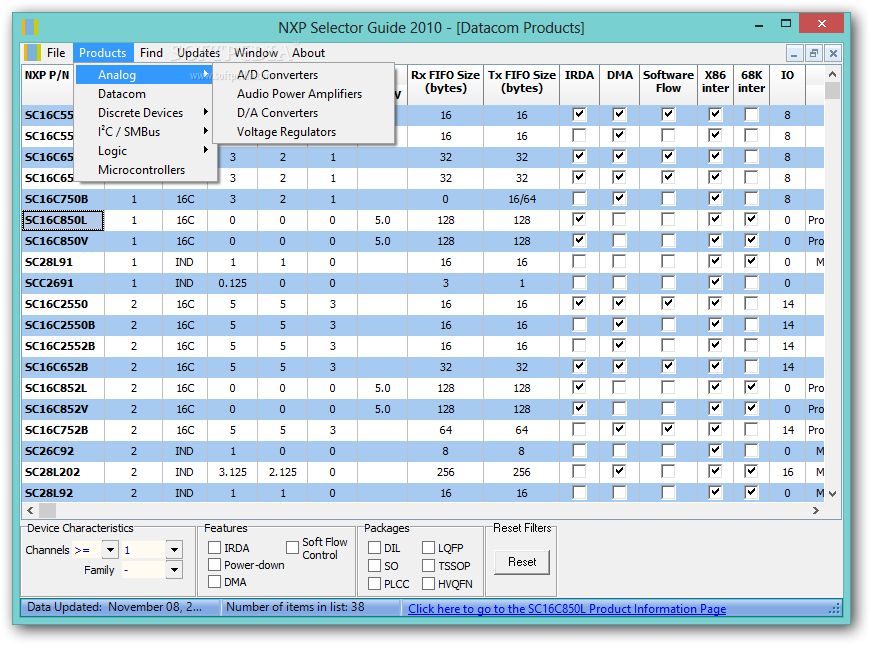Enable DMA feature filter
871x645 pixels.
[214, 582]
